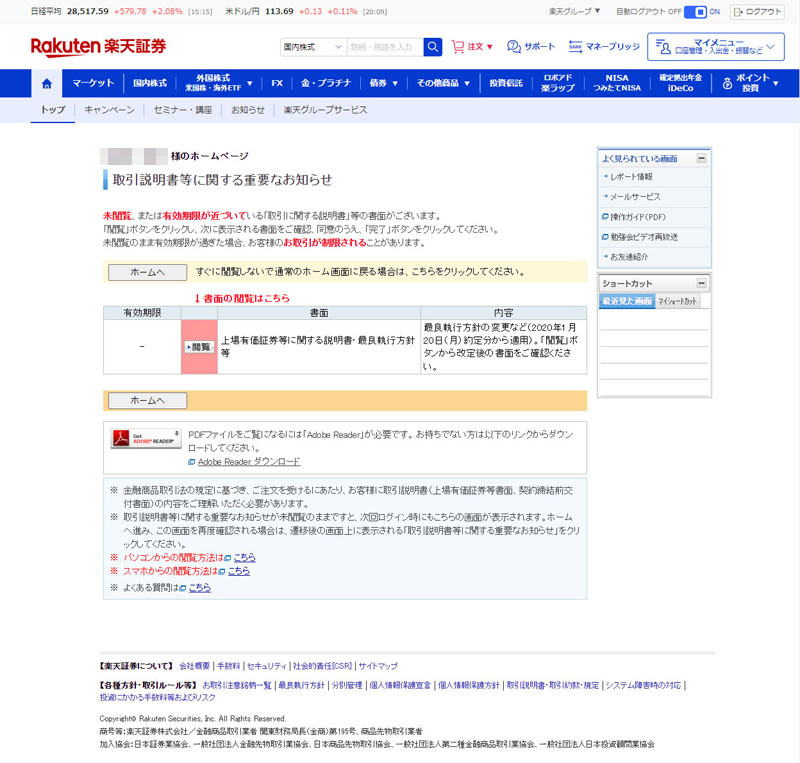Screen dimensions: 800x763
Task: Click the stock name search input field
Action: (384, 47)
